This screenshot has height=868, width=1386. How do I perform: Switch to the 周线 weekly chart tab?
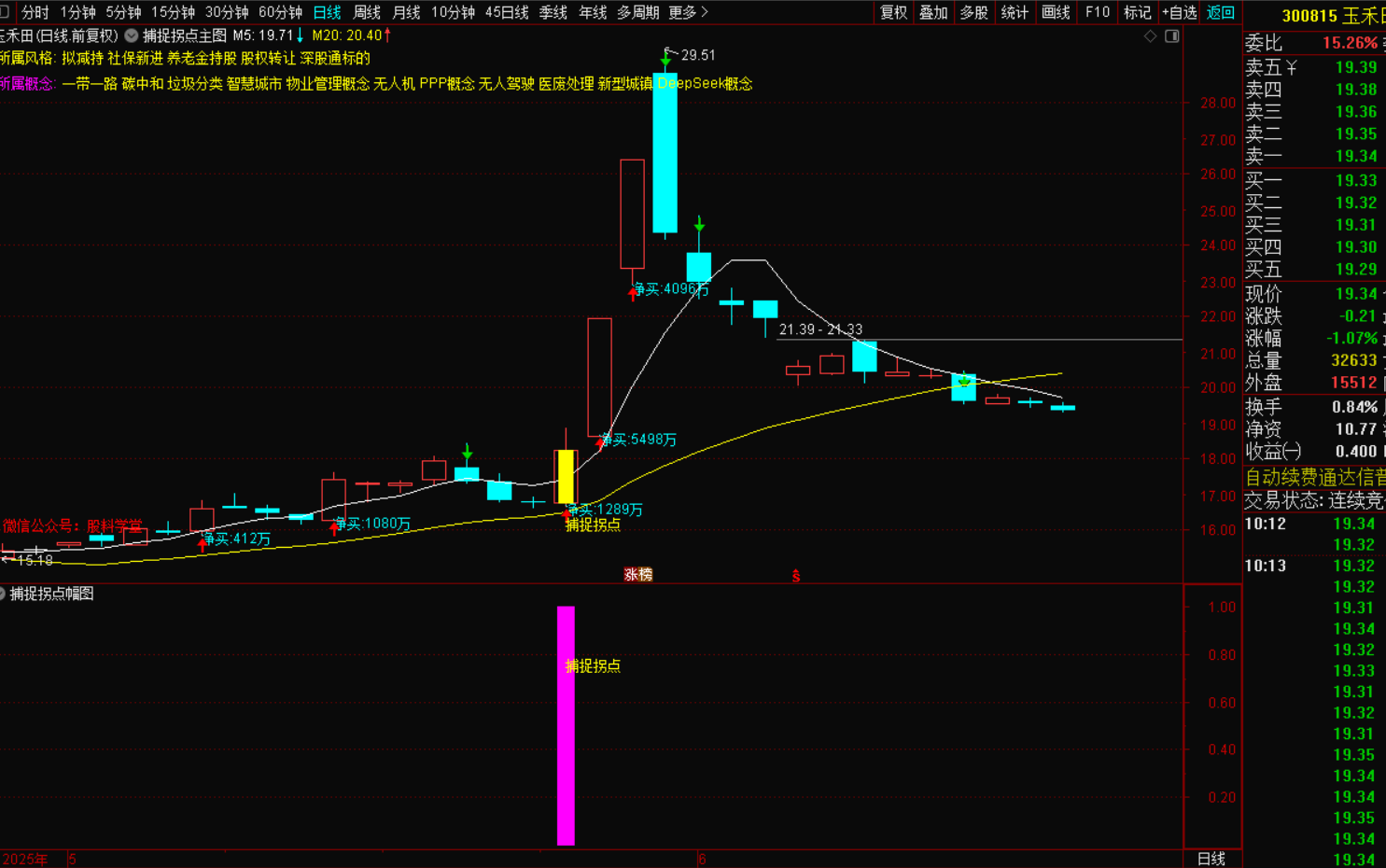(367, 12)
